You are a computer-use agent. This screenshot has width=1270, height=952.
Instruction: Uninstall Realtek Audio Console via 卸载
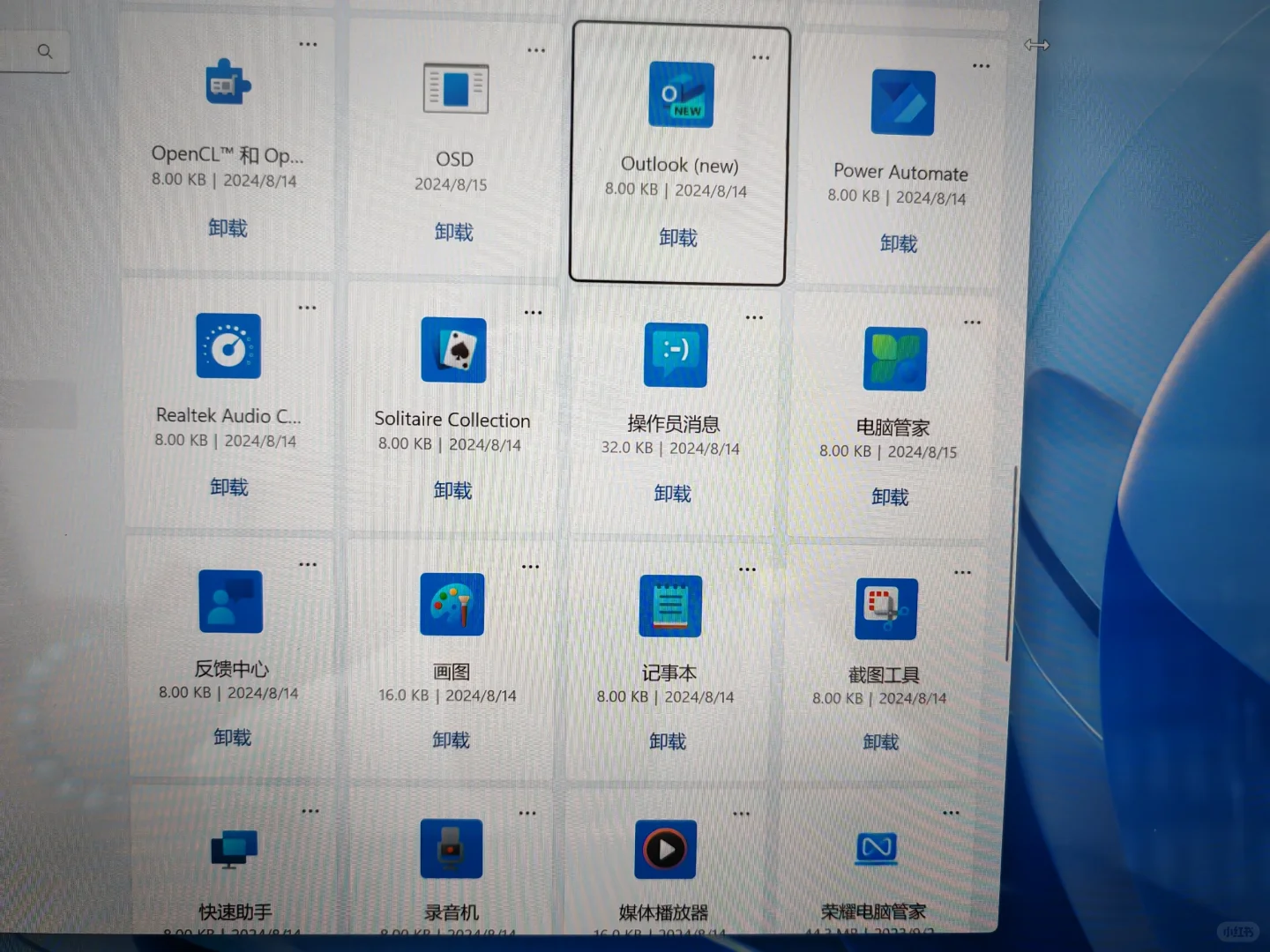229,487
